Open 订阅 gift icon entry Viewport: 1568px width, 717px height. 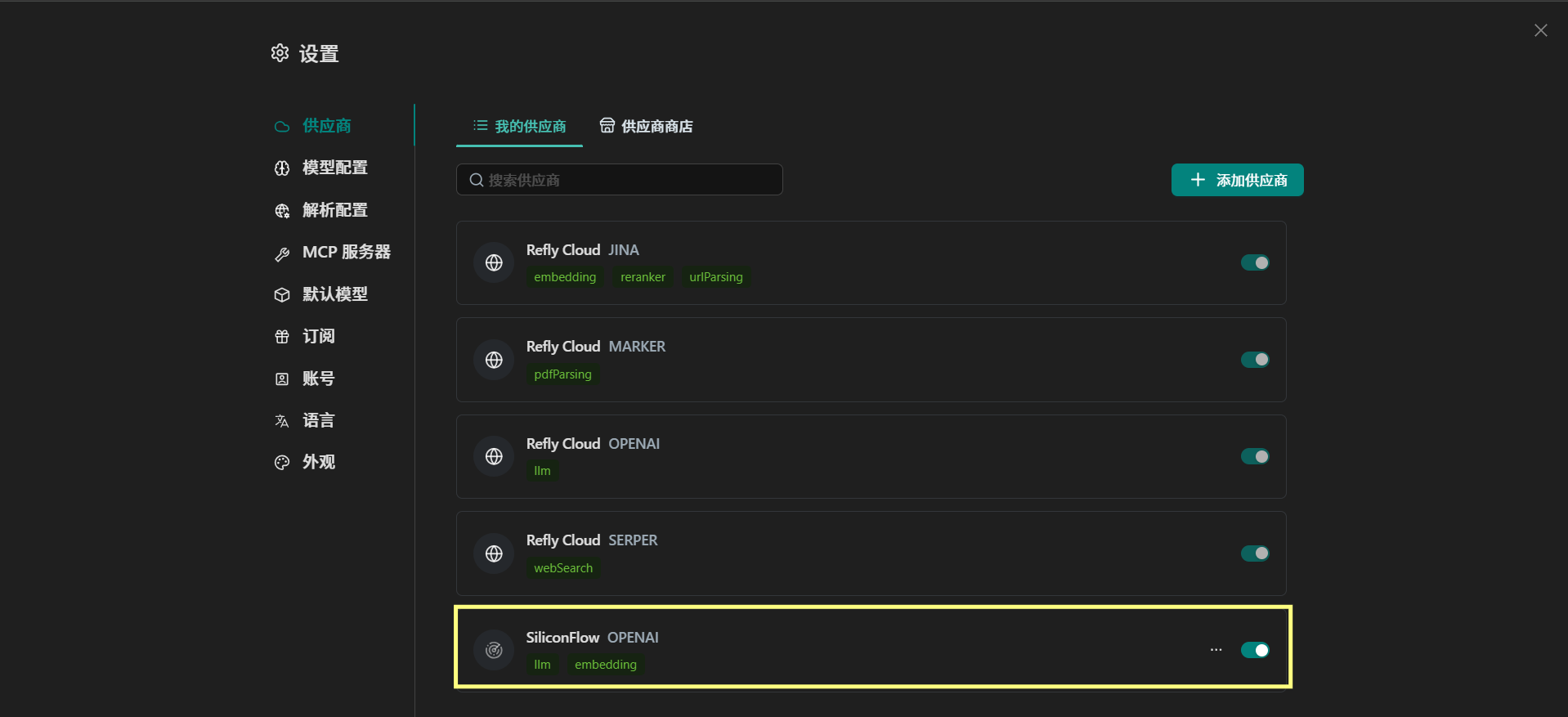click(282, 336)
